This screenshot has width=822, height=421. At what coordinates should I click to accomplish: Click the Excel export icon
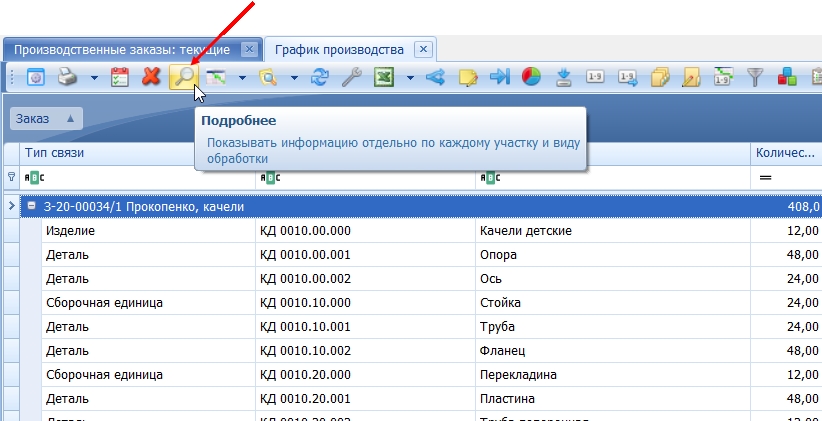coord(384,78)
